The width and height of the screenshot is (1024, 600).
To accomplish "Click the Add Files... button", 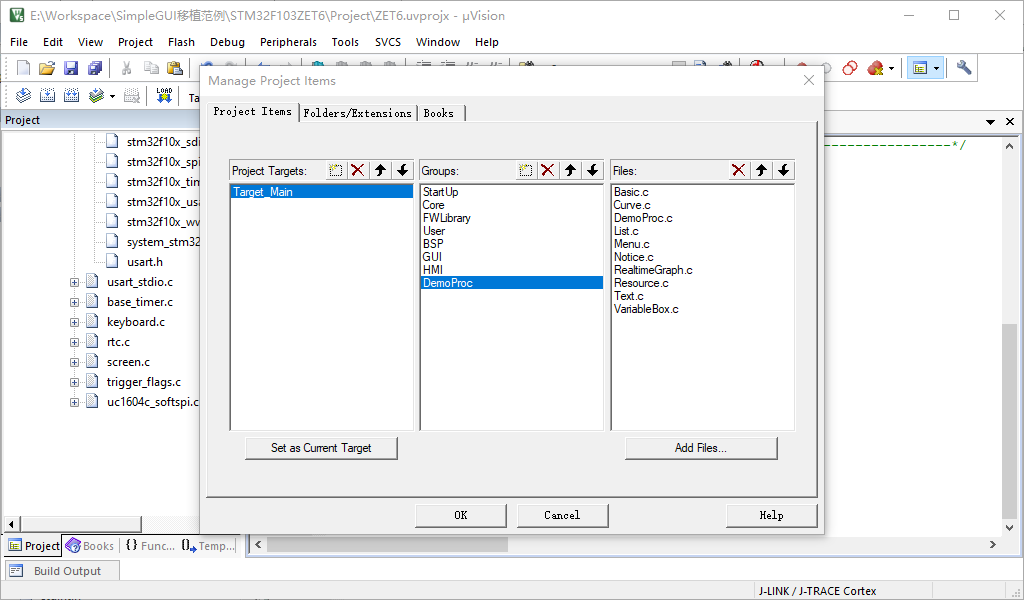I will (x=701, y=448).
